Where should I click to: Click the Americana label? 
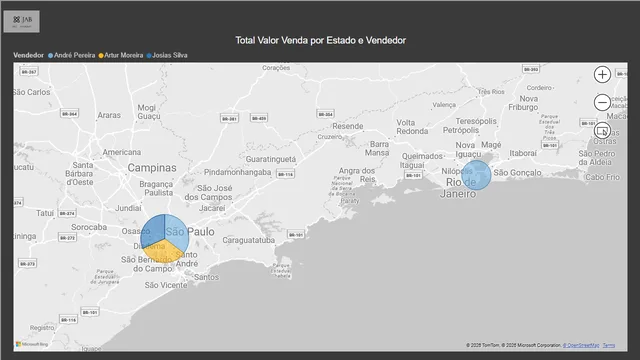(x=122, y=152)
